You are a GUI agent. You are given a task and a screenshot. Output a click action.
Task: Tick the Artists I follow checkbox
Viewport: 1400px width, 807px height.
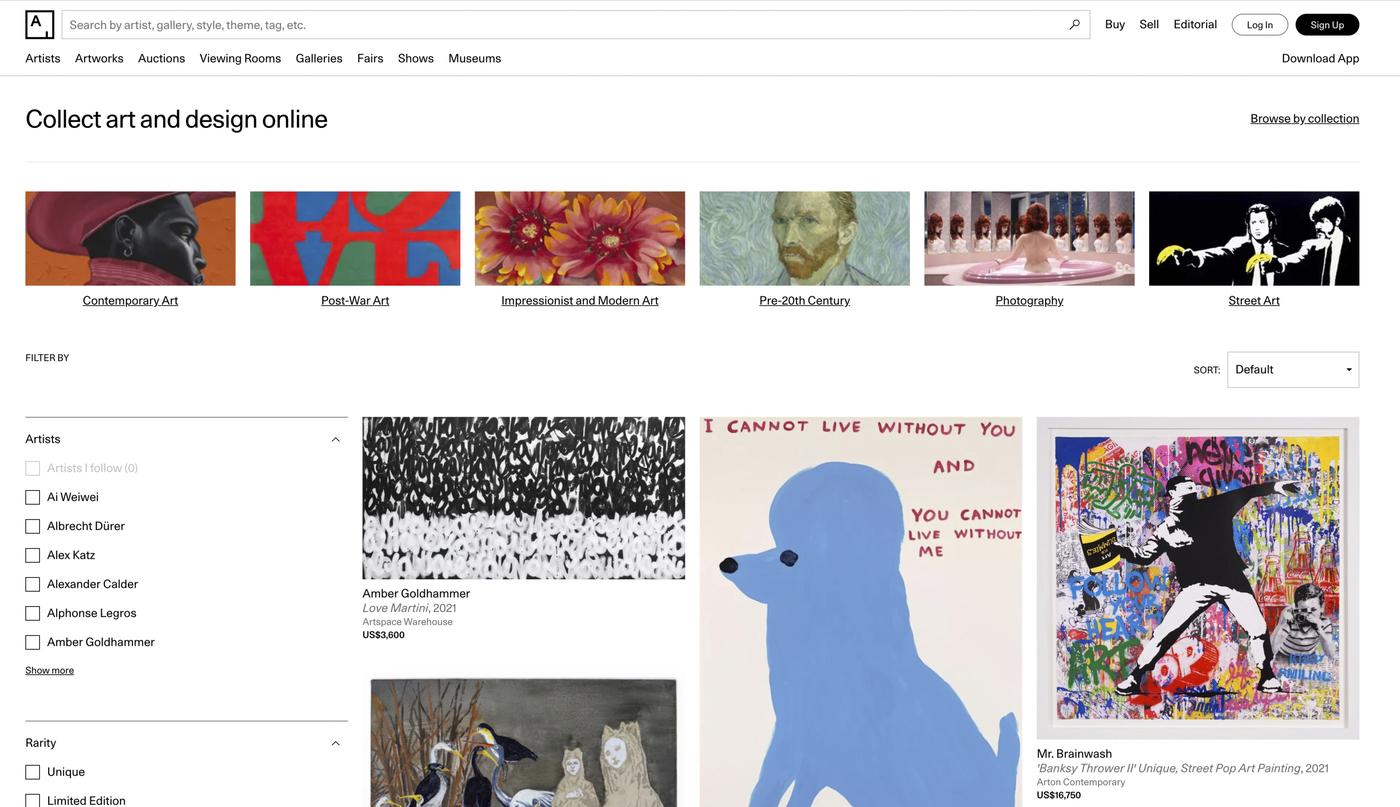[x=32, y=468]
